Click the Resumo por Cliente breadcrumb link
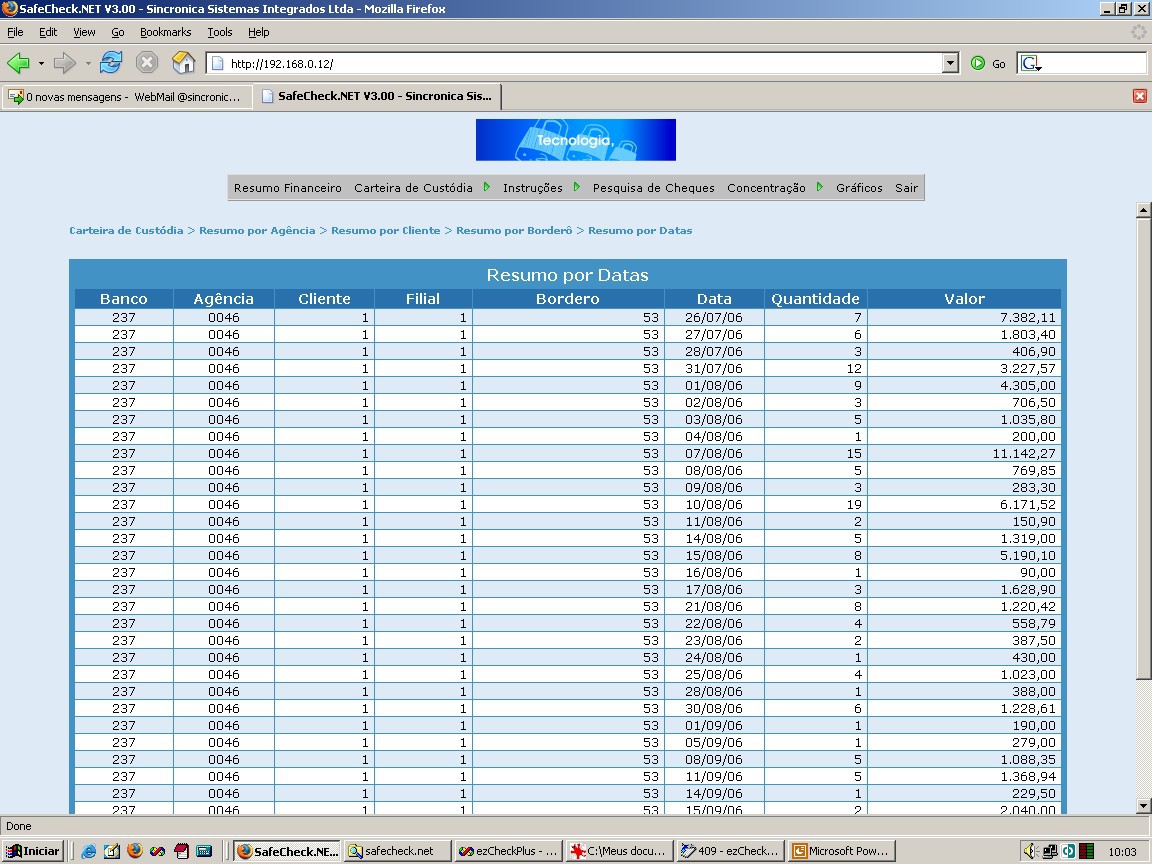The image size is (1152, 864). [x=386, y=231]
